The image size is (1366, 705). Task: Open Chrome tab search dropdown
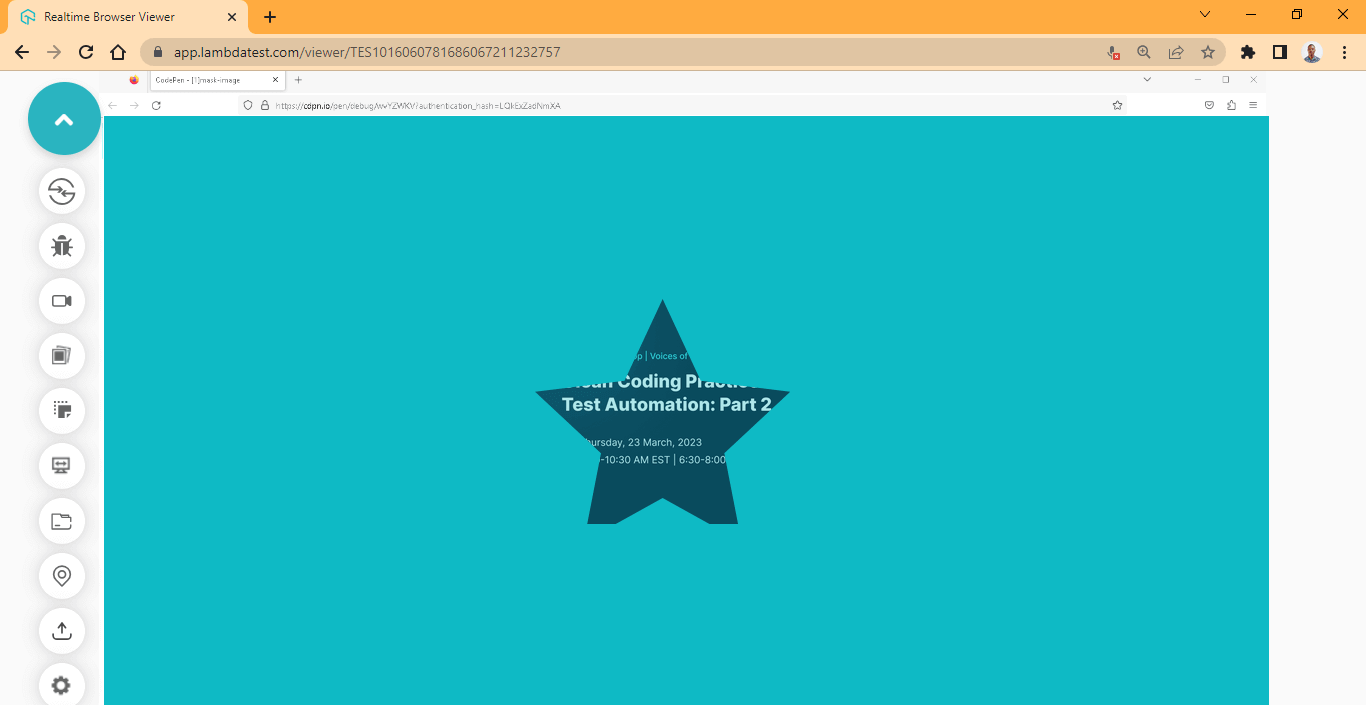(x=1205, y=14)
